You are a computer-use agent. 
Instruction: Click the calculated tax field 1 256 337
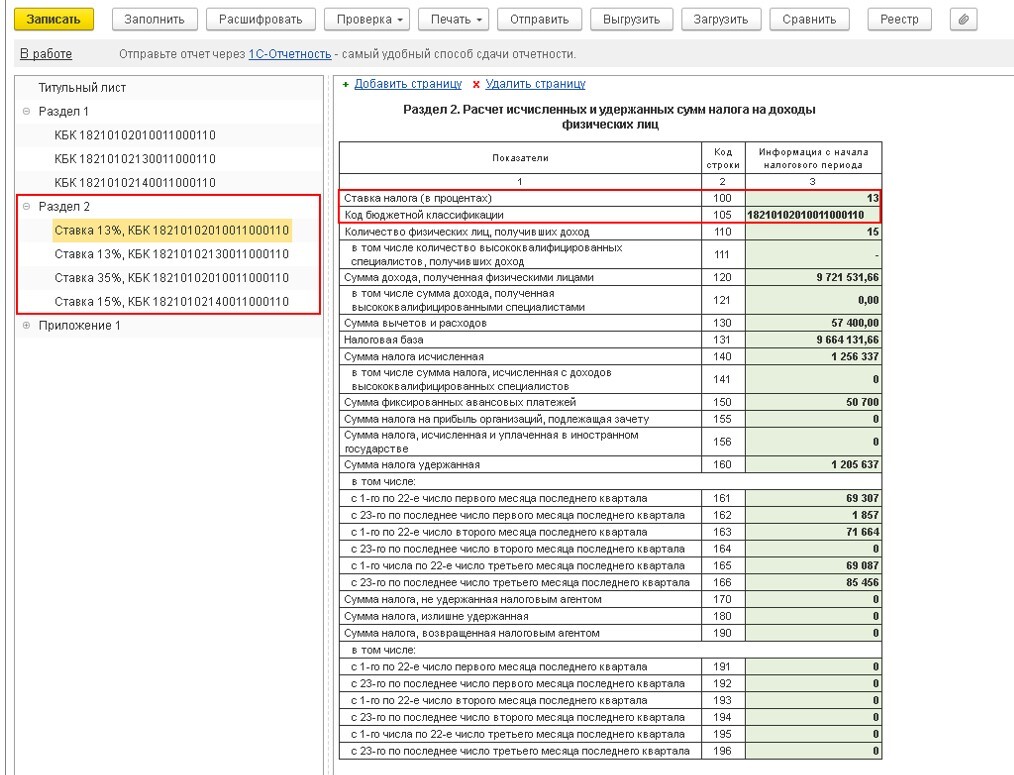click(813, 356)
